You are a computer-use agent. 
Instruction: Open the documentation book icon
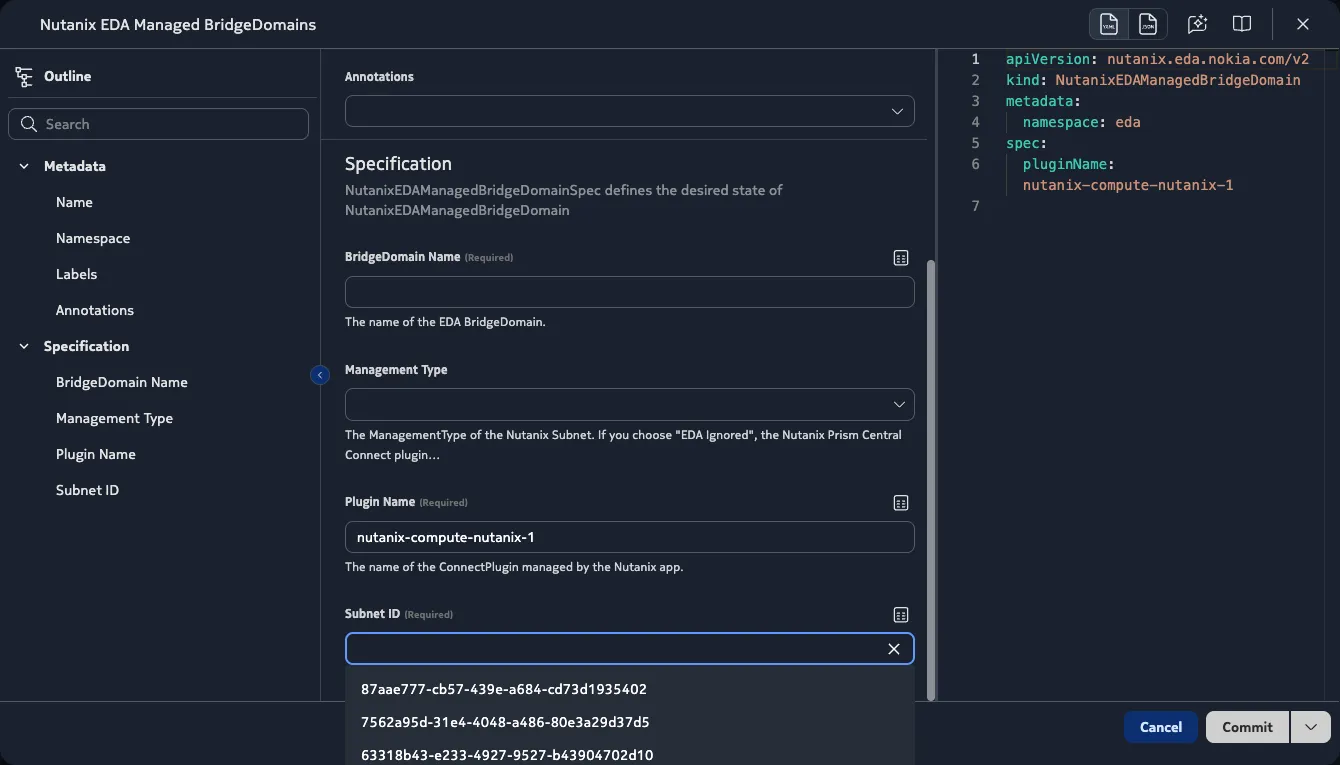(1242, 24)
